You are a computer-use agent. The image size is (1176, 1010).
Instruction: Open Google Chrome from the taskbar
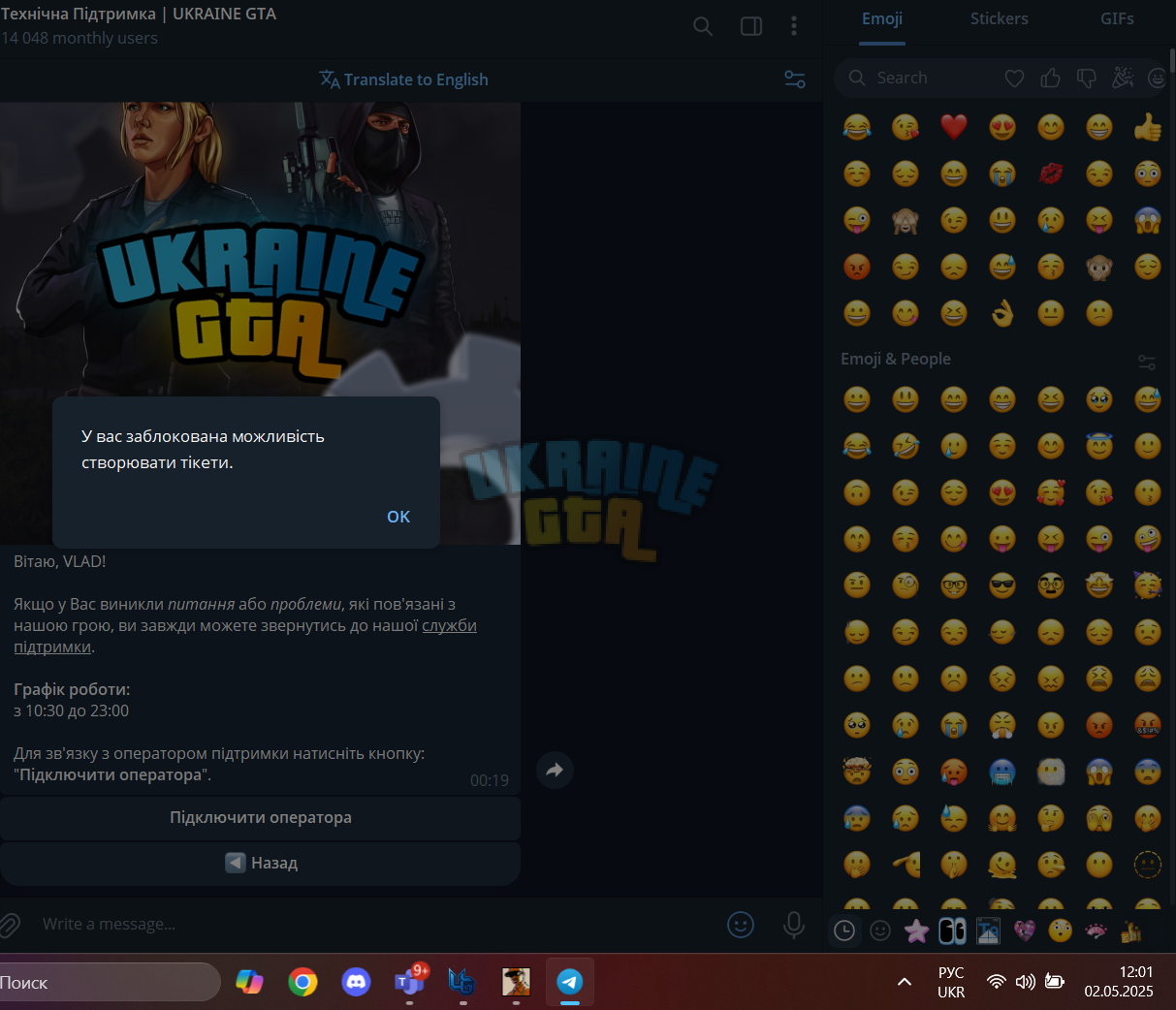coord(302,982)
